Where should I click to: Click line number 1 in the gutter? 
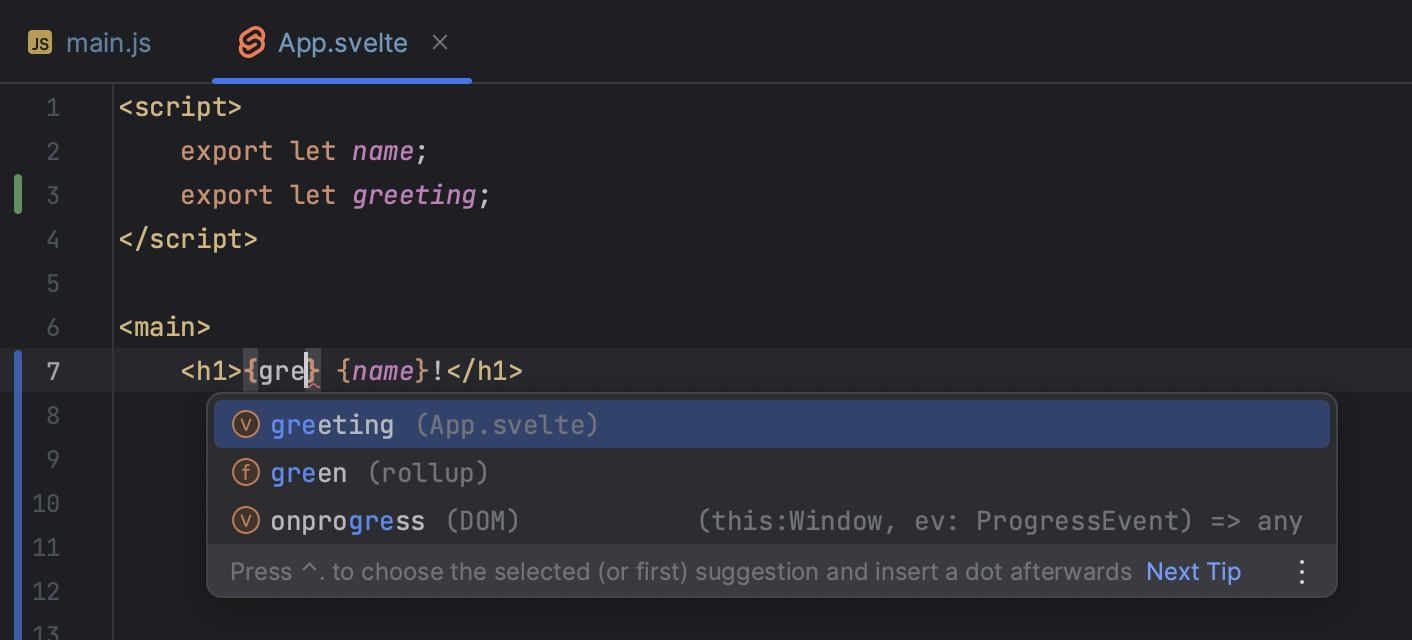pos(53,107)
